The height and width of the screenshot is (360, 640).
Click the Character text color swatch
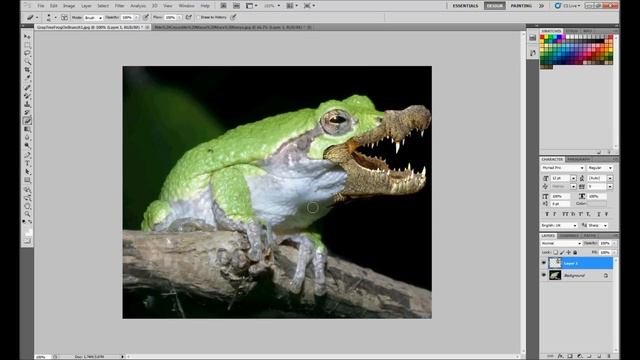coord(597,203)
